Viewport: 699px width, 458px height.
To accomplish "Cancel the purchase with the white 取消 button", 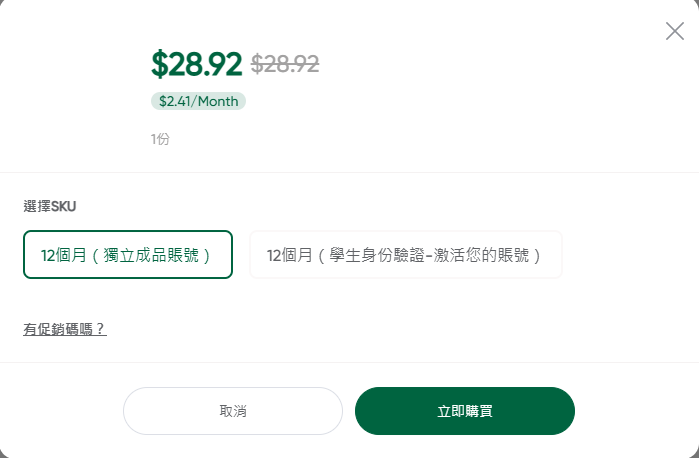I will click(x=233, y=411).
